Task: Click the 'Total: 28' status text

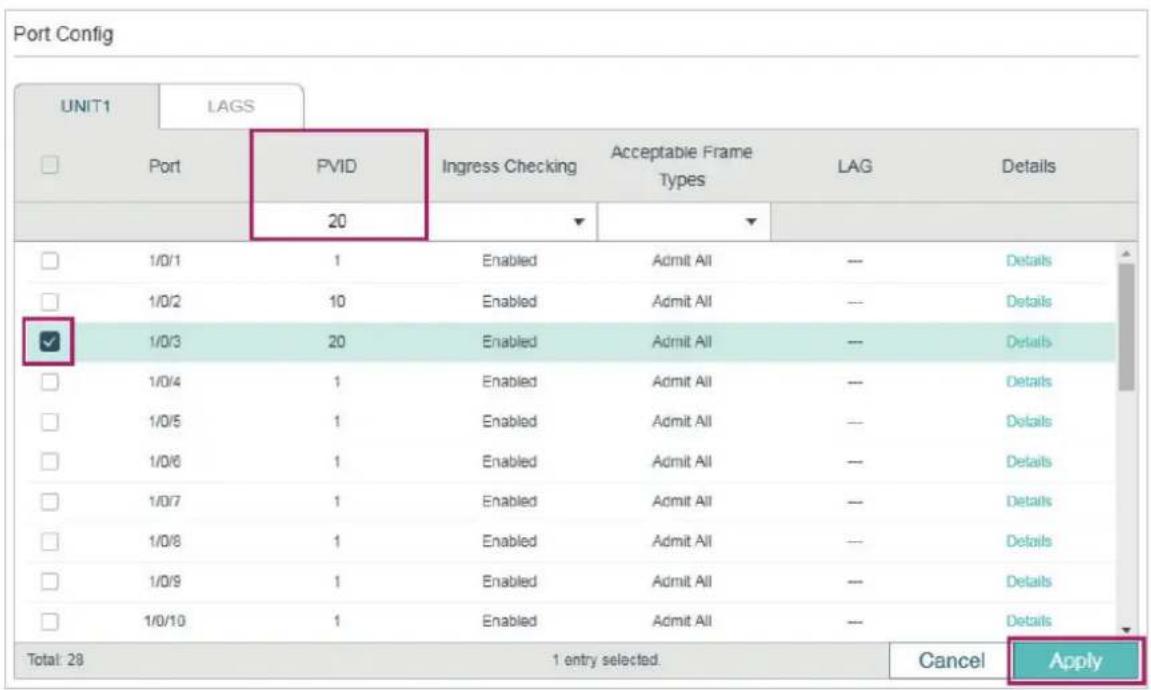Action: 55,660
